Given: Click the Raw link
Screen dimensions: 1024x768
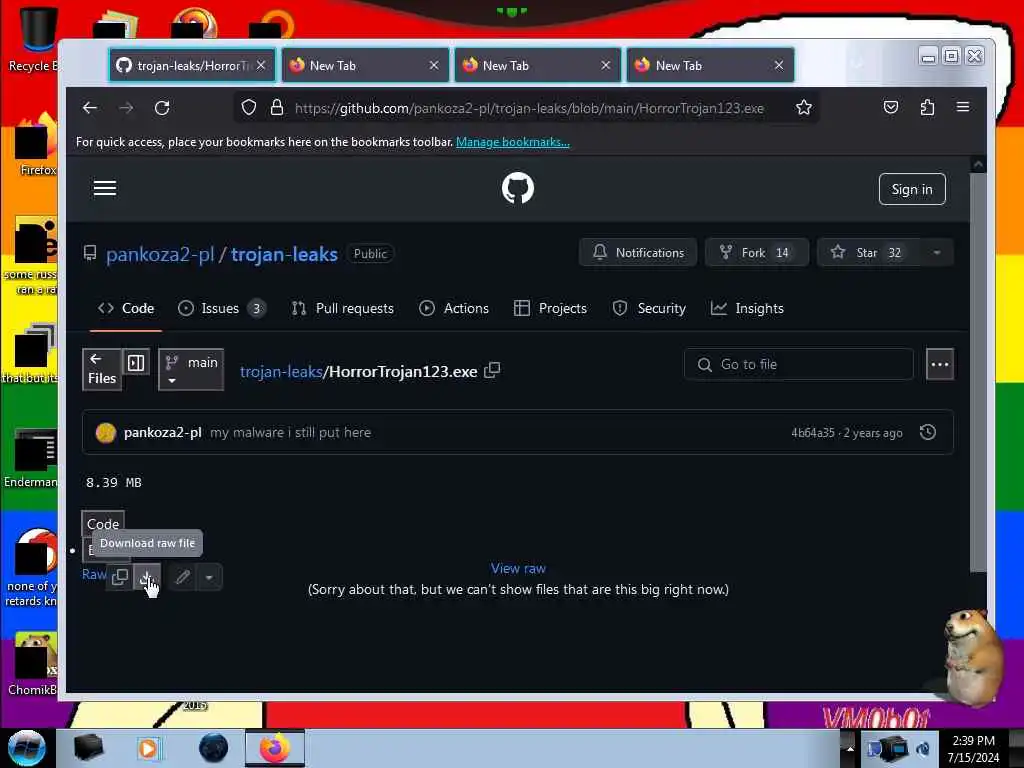Looking at the screenshot, I should tap(93, 574).
